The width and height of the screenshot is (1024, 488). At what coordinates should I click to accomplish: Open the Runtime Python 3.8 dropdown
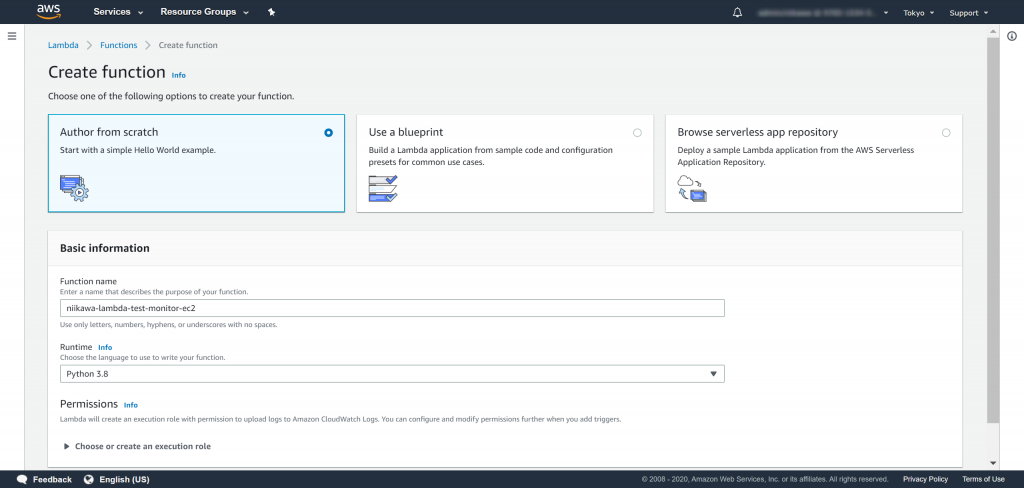coord(392,374)
